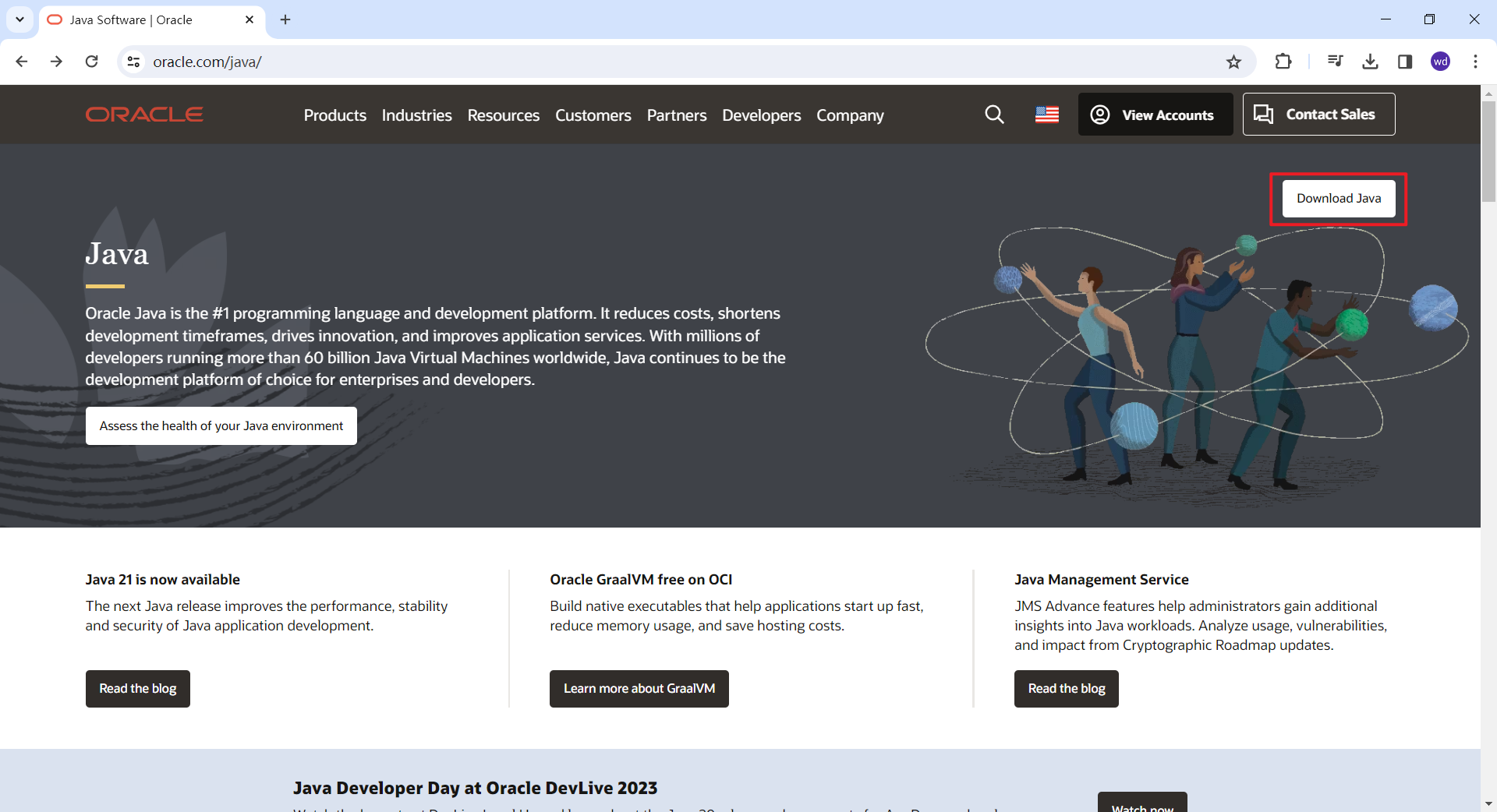Open the Customers menu
Image resolution: width=1497 pixels, height=812 pixels.
coord(593,115)
